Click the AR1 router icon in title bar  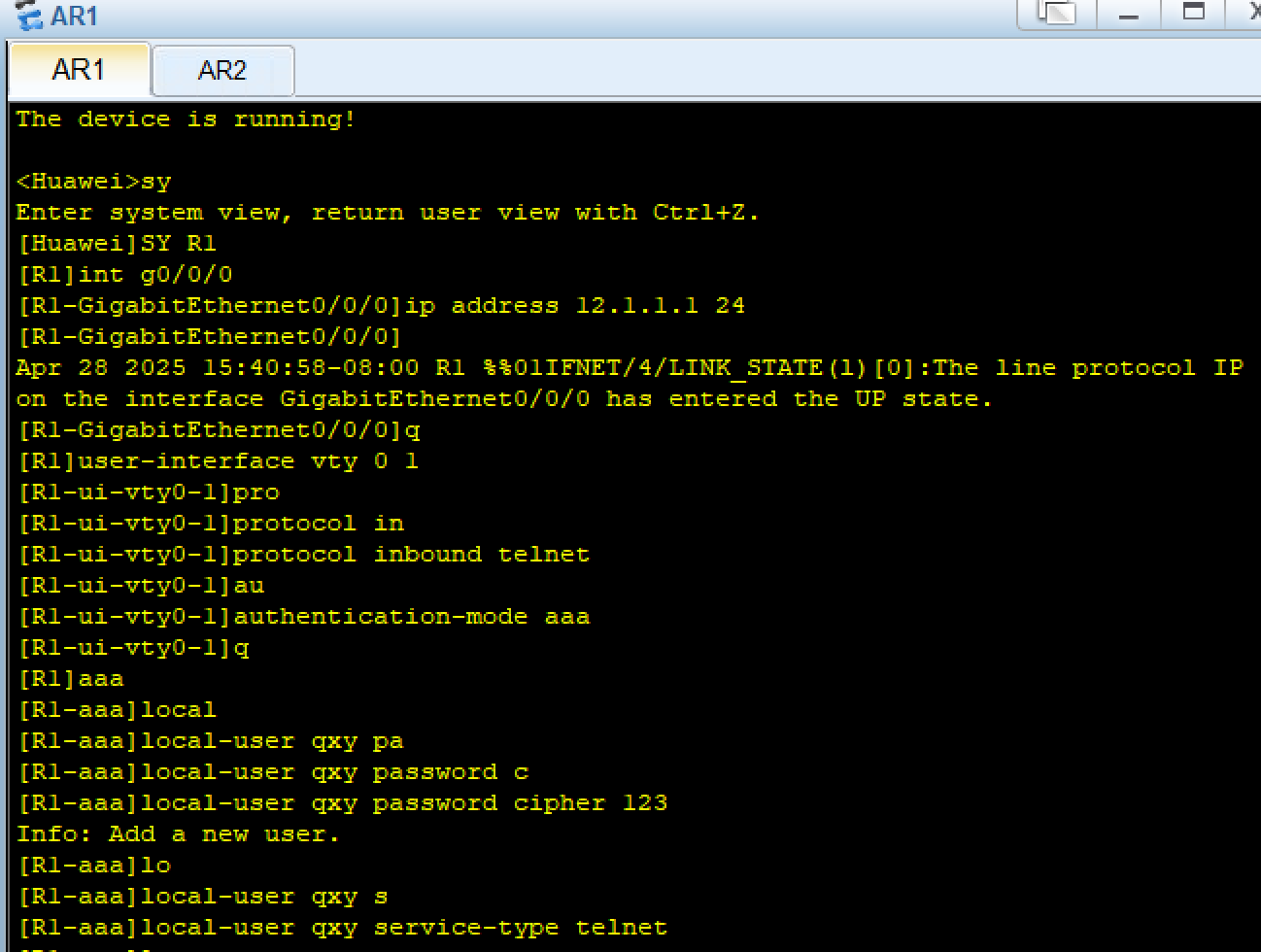tap(29, 16)
